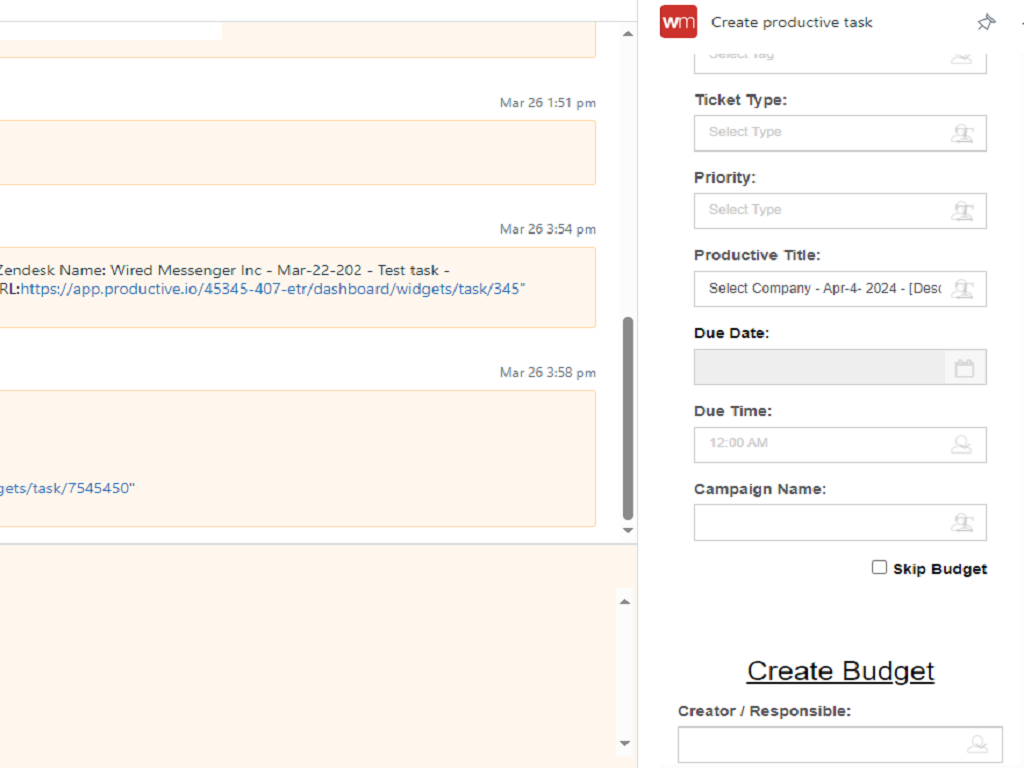Open the Due Time 12:00 AM dropdown

(x=820, y=445)
